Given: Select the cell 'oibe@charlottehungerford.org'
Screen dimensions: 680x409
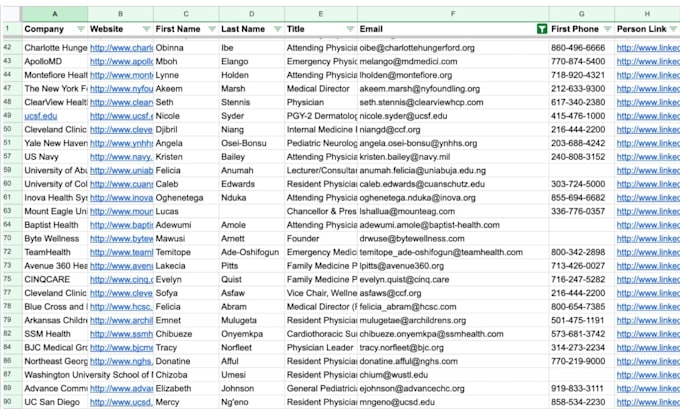Looking at the screenshot, I should (x=453, y=48).
